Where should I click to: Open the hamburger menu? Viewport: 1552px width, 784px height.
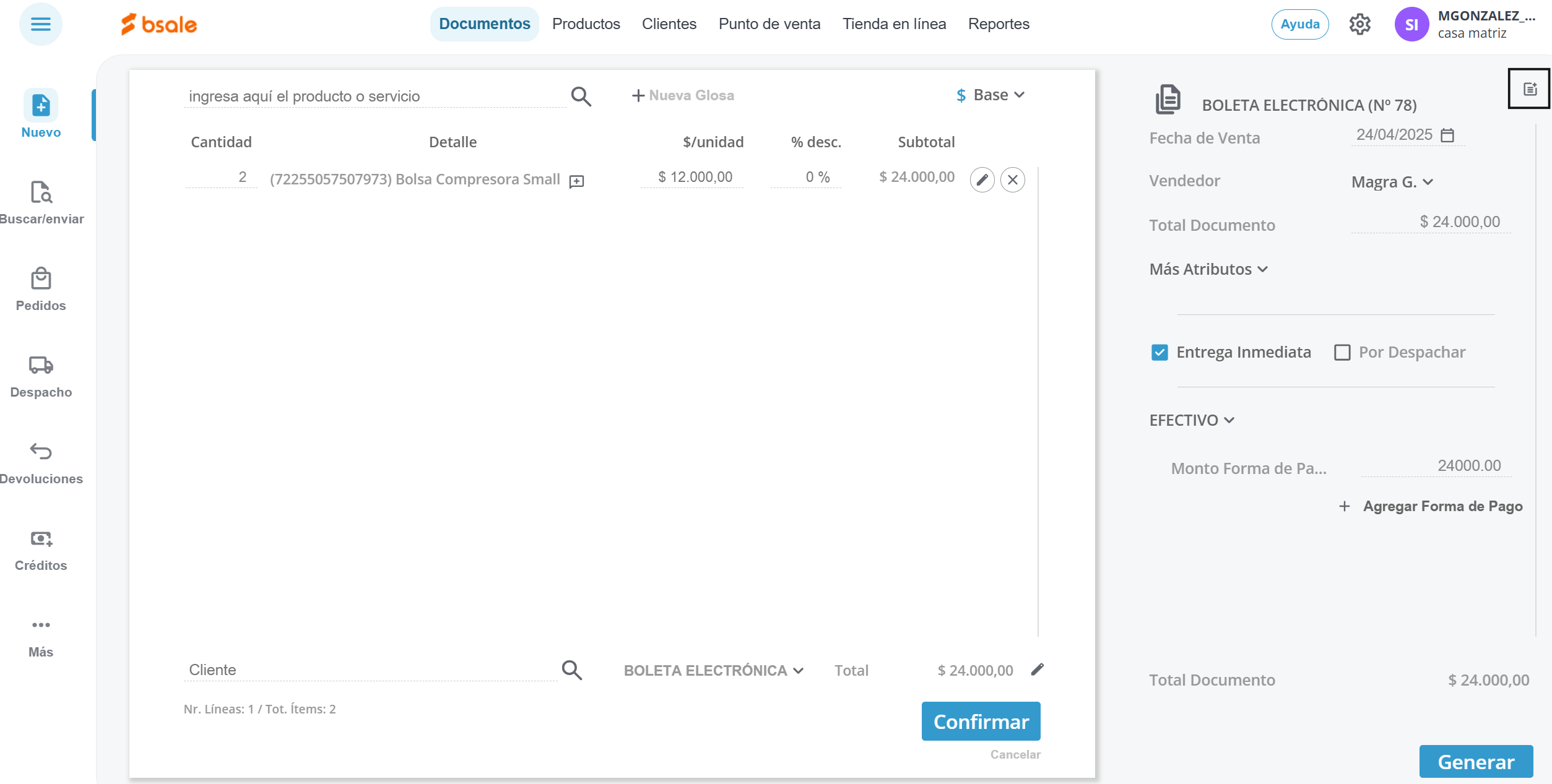coord(41,24)
